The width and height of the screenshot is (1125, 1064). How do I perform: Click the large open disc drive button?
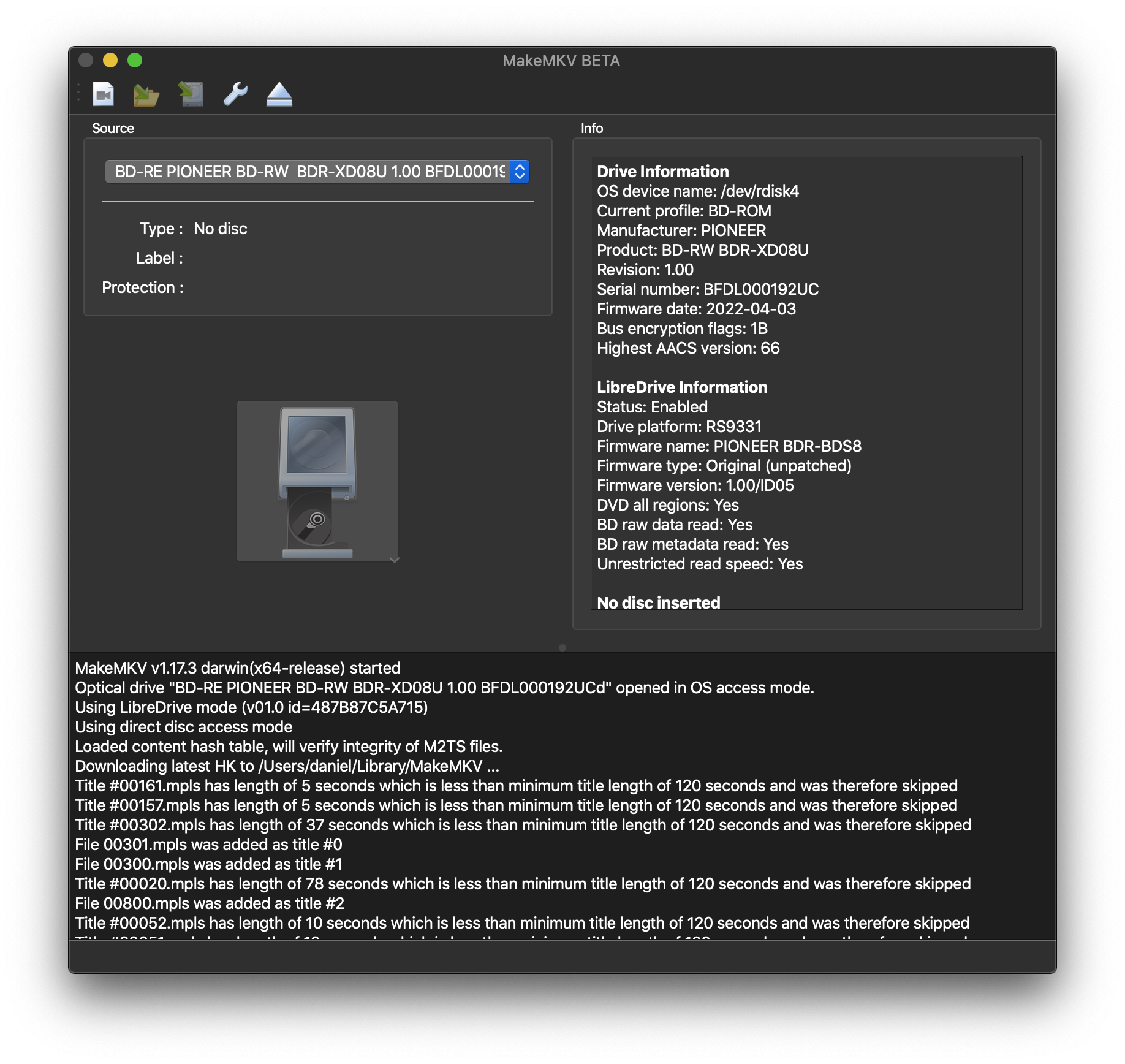coord(317,481)
